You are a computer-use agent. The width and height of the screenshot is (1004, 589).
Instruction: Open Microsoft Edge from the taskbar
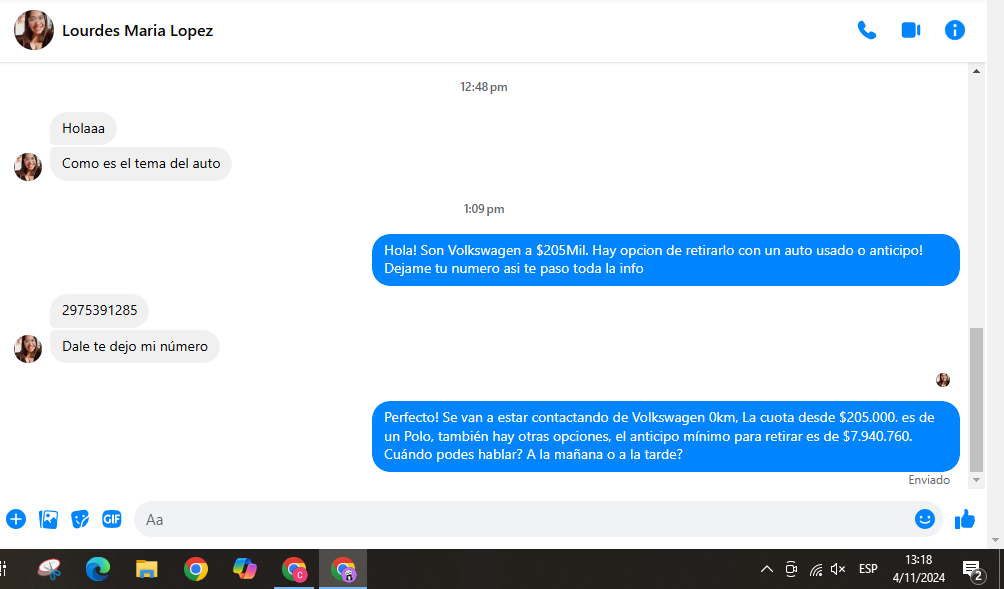97,569
